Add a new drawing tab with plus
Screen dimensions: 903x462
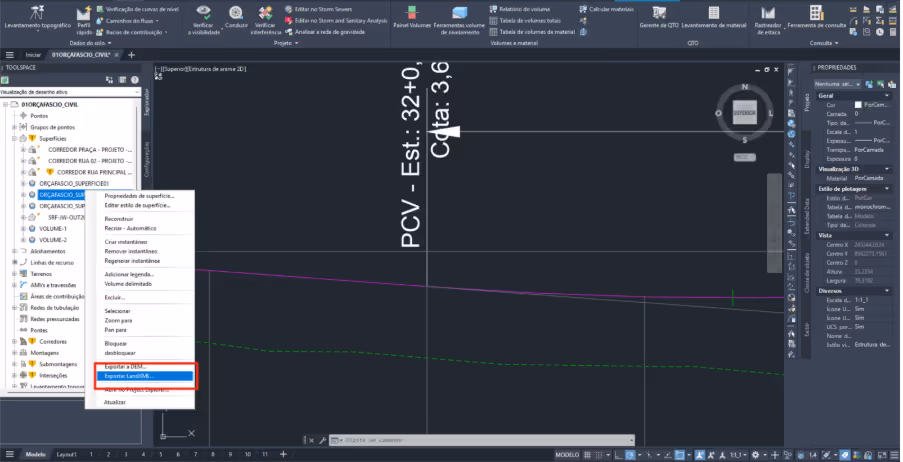pos(131,55)
